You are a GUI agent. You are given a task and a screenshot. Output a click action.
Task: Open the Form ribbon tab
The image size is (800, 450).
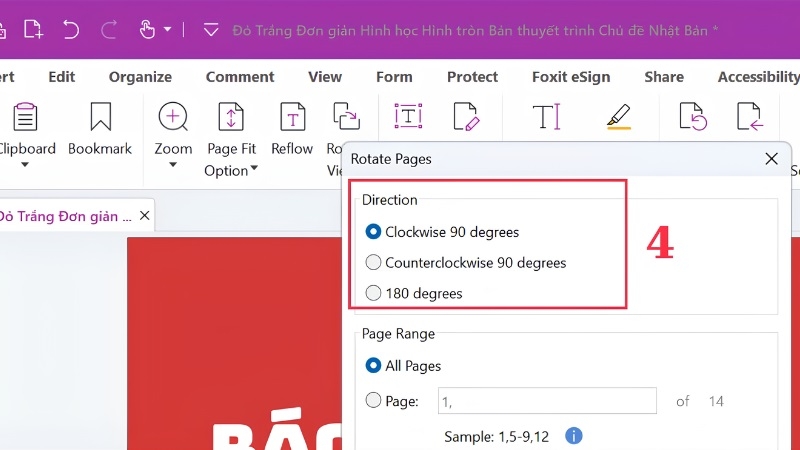394,77
